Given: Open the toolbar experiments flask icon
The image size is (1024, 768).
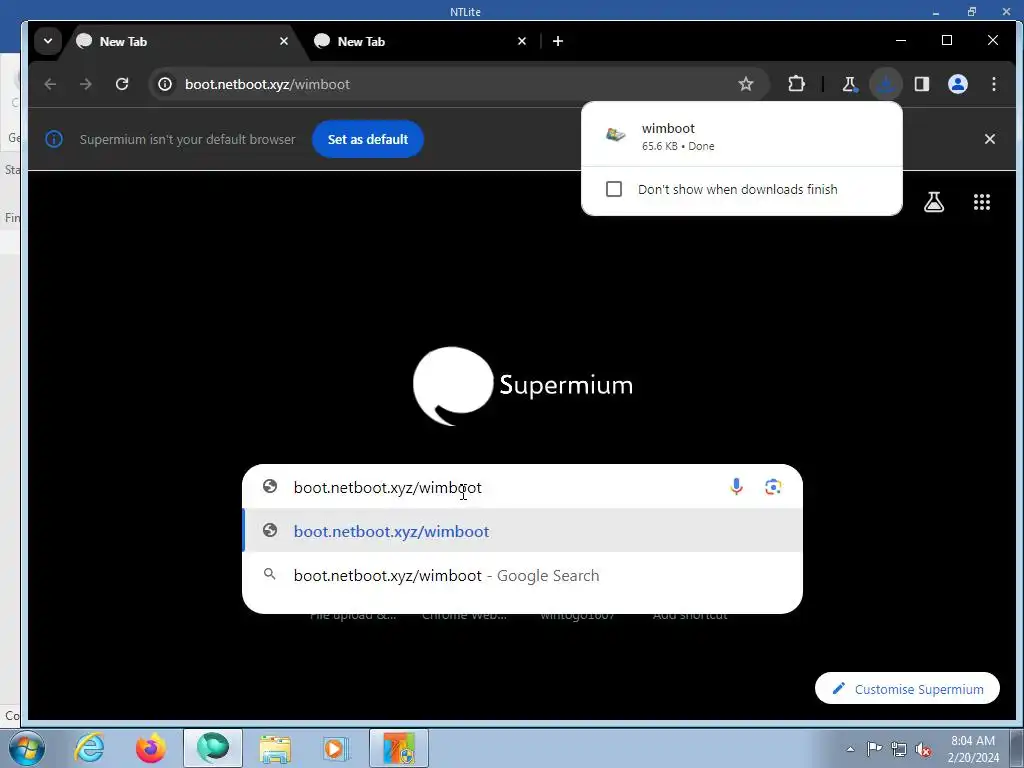Looking at the screenshot, I should [850, 84].
